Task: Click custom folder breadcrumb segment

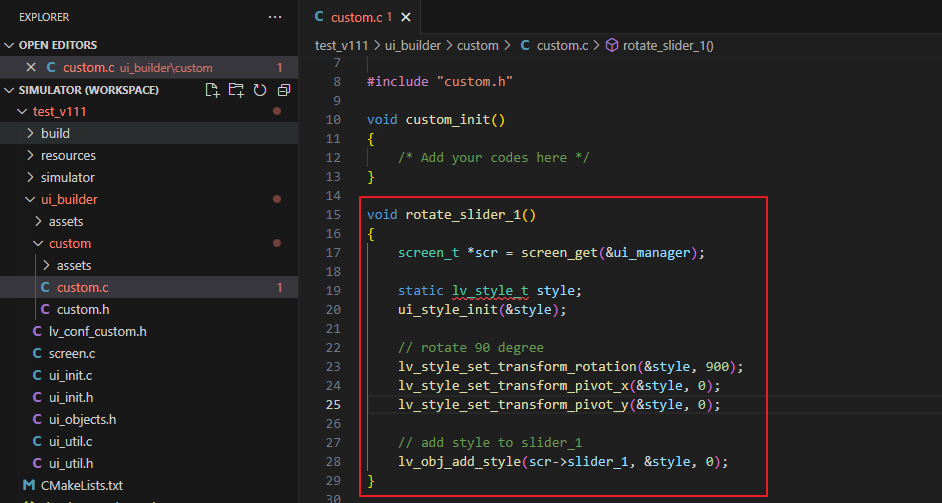Action: click(x=478, y=45)
